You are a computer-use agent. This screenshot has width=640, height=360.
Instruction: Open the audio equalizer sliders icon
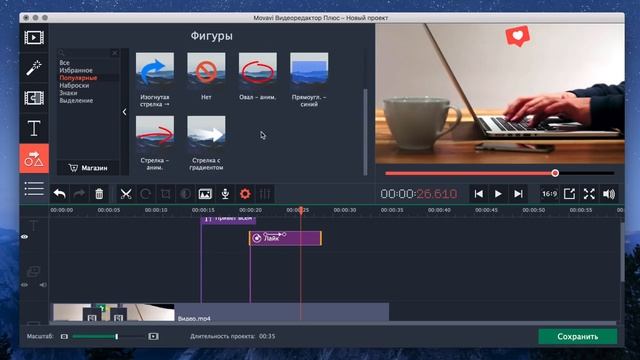point(265,194)
